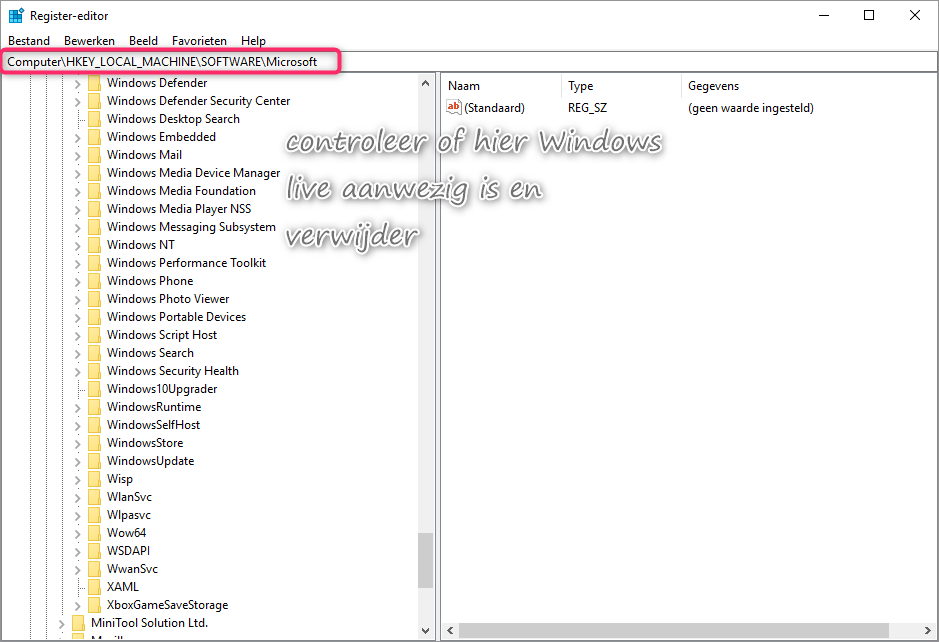Open the Beeld menu
The image size is (939, 642).
pyautogui.click(x=143, y=41)
